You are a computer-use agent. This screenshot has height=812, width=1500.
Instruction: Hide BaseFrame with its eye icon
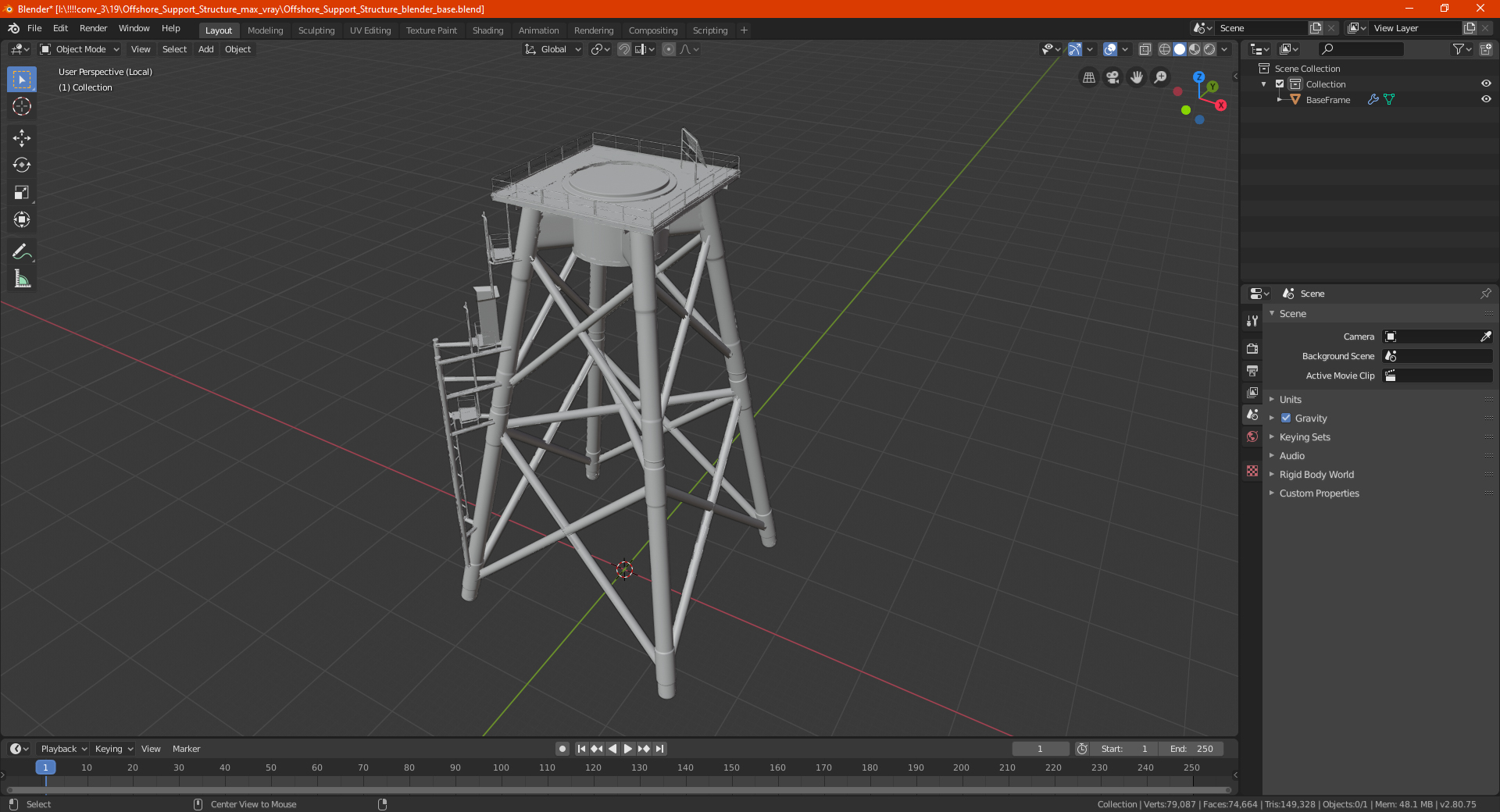click(x=1486, y=99)
